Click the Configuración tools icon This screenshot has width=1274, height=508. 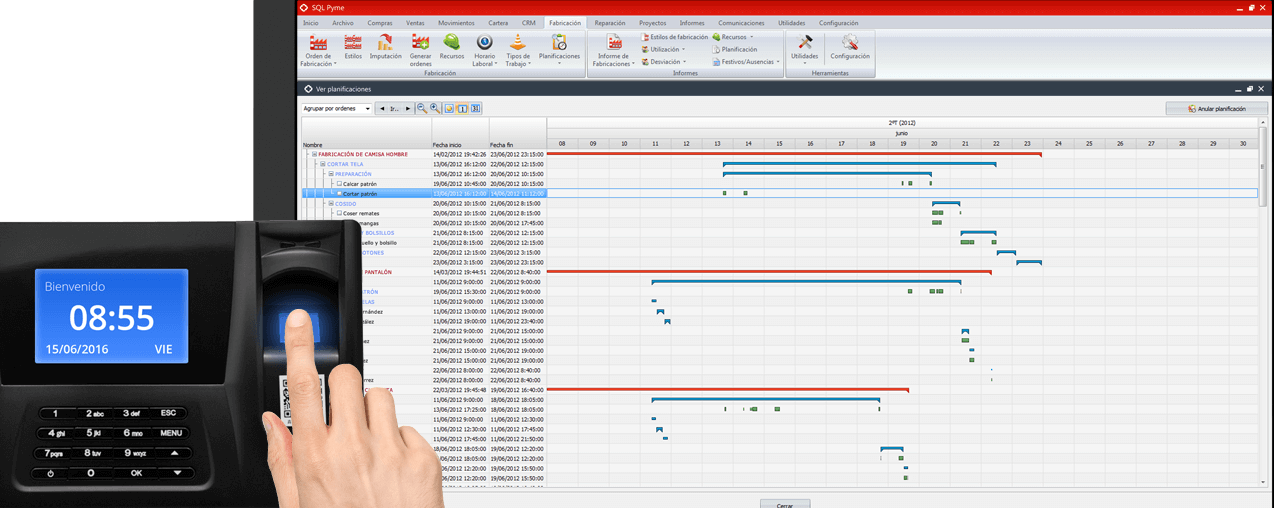coord(849,43)
